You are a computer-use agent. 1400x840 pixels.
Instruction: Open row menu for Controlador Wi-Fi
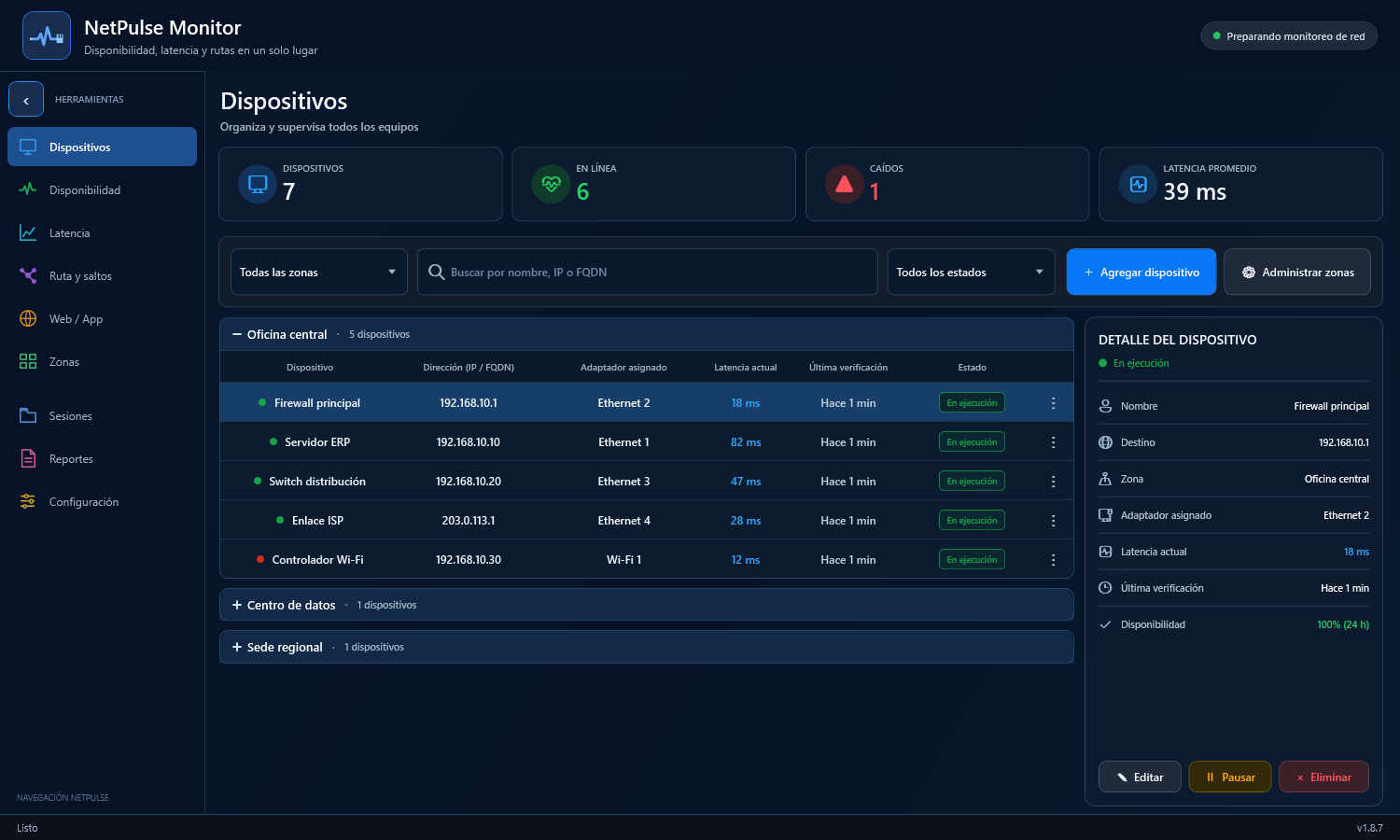[1053, 560]
